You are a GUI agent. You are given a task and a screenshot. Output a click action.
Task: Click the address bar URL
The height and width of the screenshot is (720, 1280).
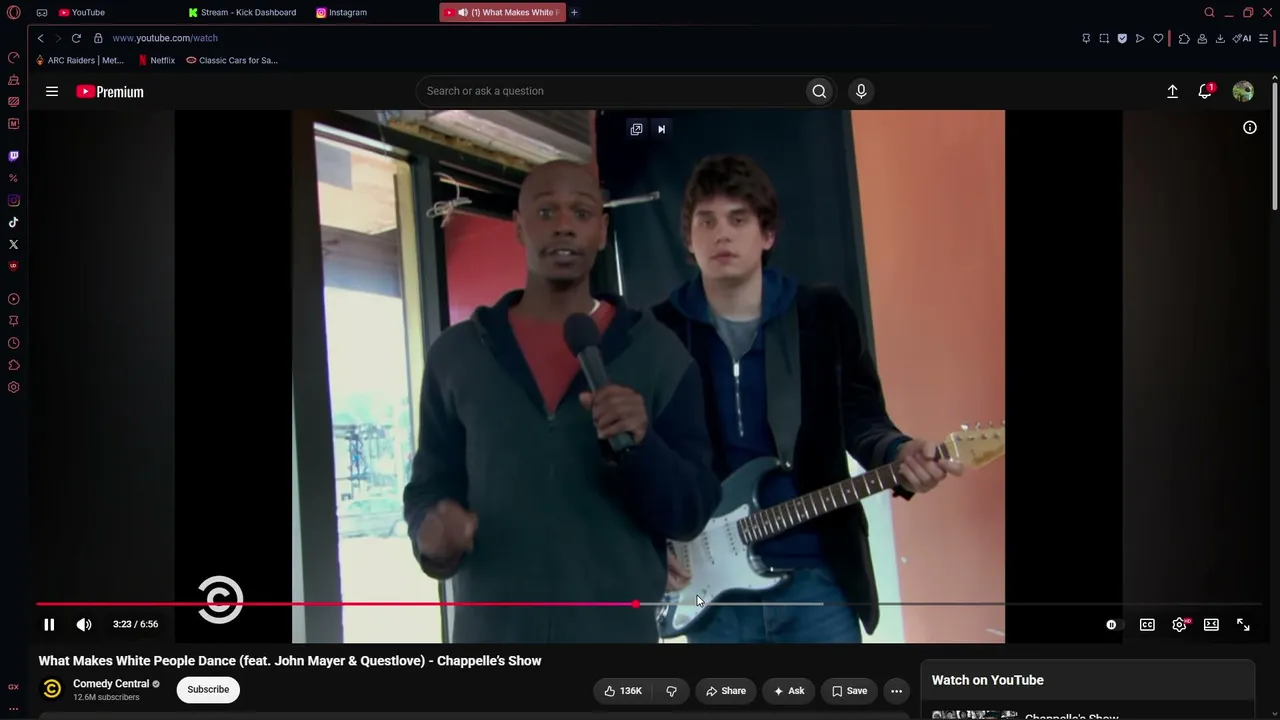coord(165,38)
